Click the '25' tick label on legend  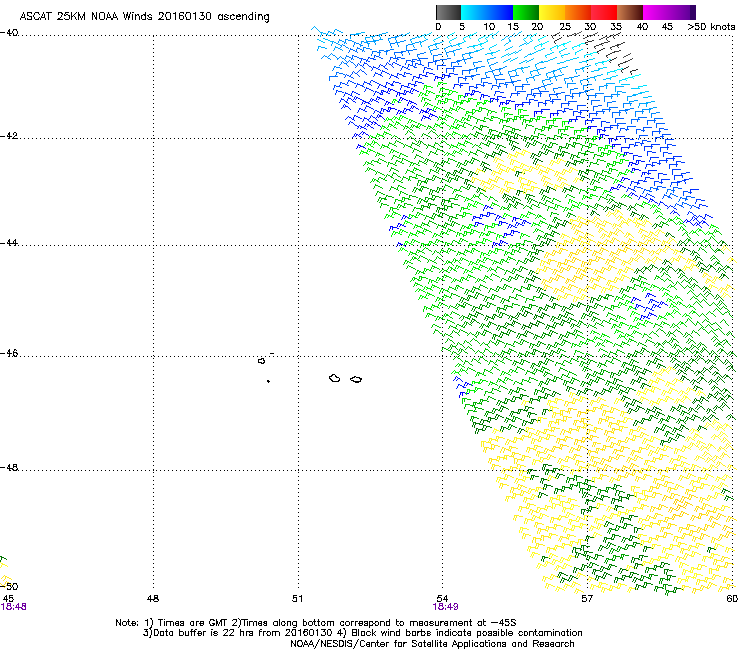pos(565,26)
